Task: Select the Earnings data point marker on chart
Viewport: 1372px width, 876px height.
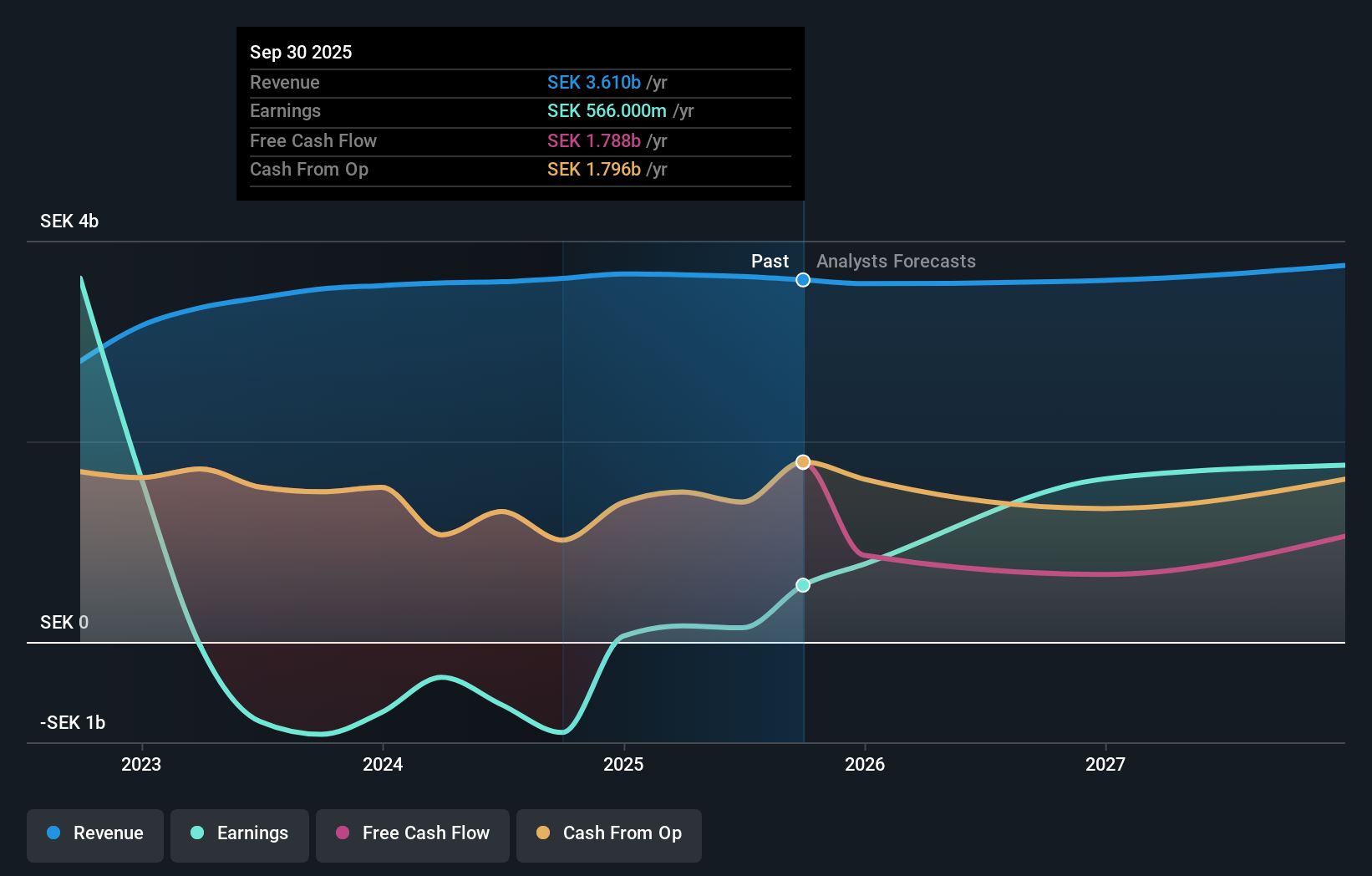Action: pyautogui.click(x=803, y=585)
